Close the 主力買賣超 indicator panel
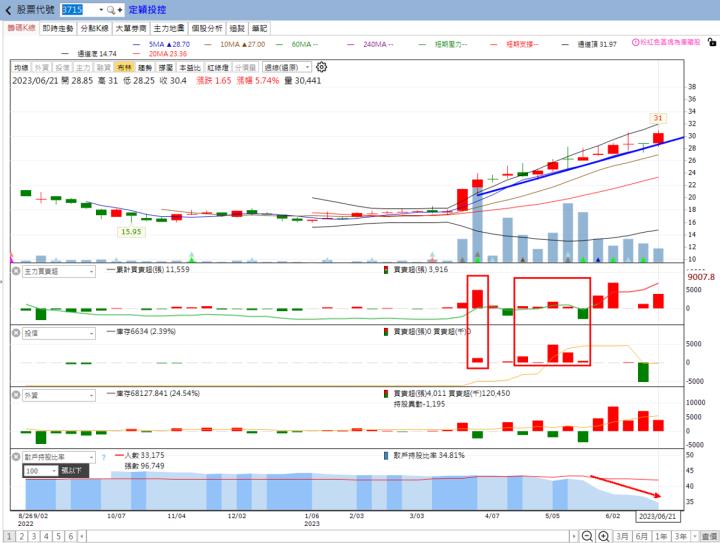 coord(16,271)
